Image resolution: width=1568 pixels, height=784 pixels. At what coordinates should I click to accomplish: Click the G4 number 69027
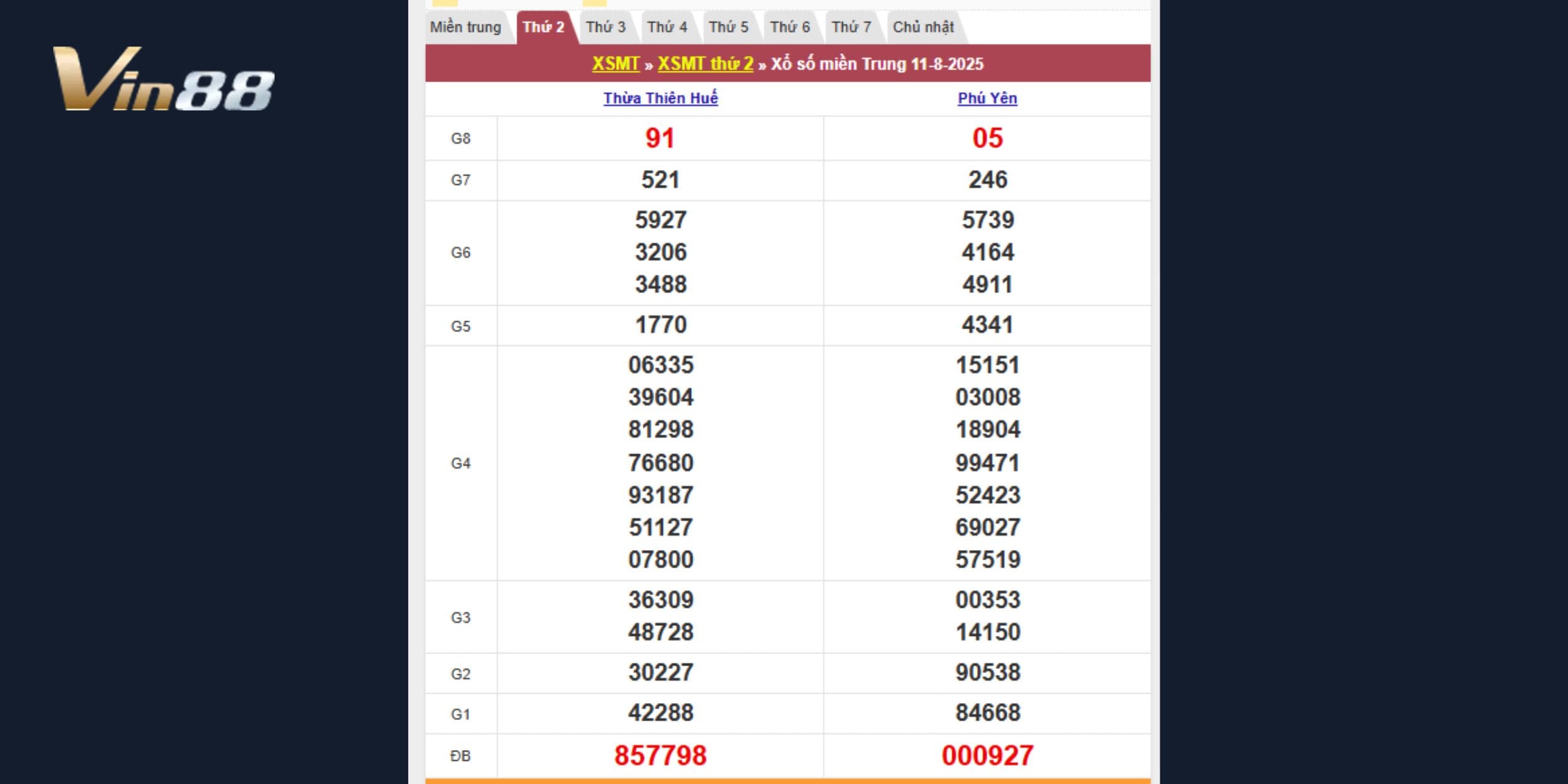pyautogui.click(x=988, y=527)
